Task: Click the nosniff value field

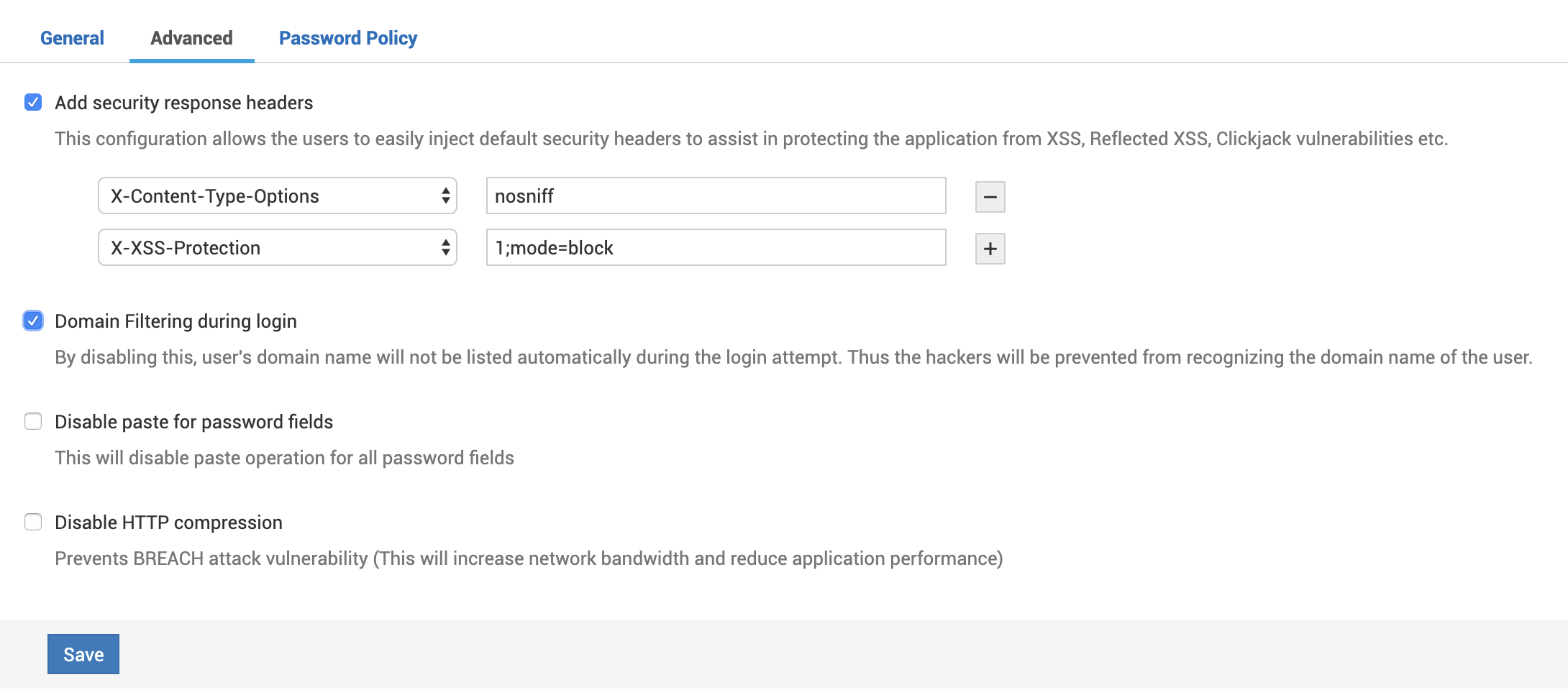Action: pyautogui.click(x=716, y=195)
